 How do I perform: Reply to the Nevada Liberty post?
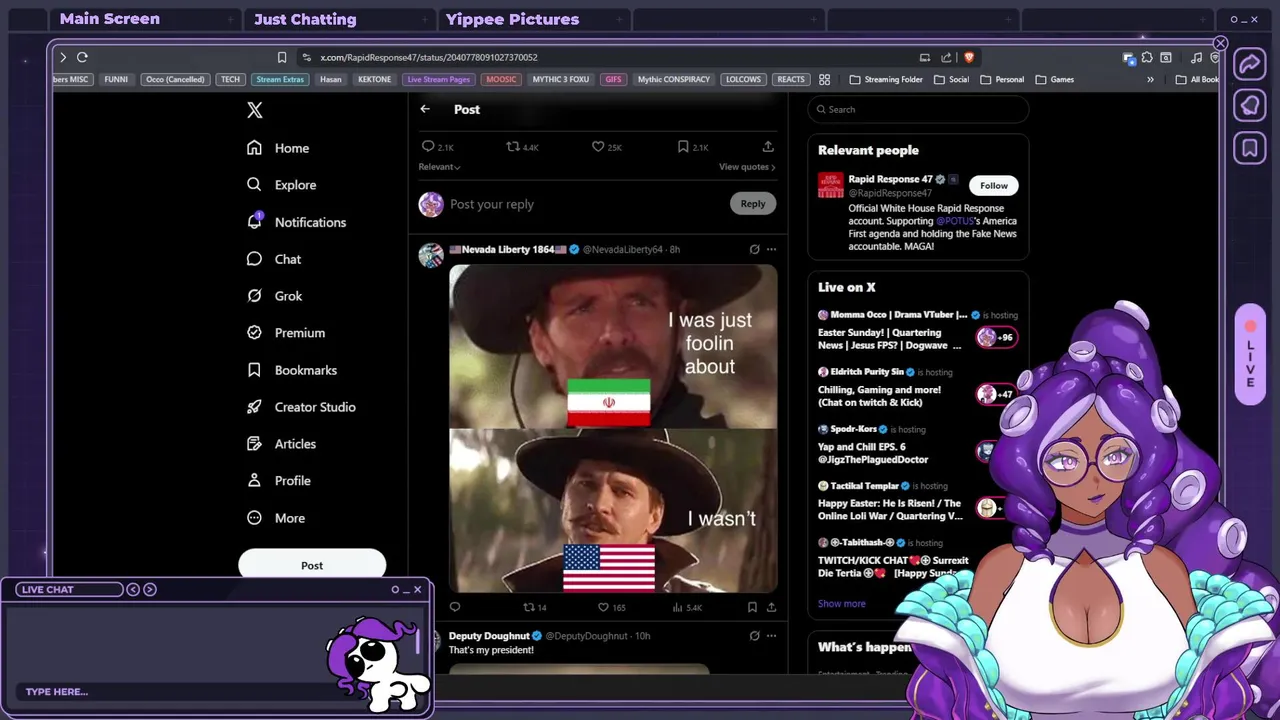[x=455, y=607]
